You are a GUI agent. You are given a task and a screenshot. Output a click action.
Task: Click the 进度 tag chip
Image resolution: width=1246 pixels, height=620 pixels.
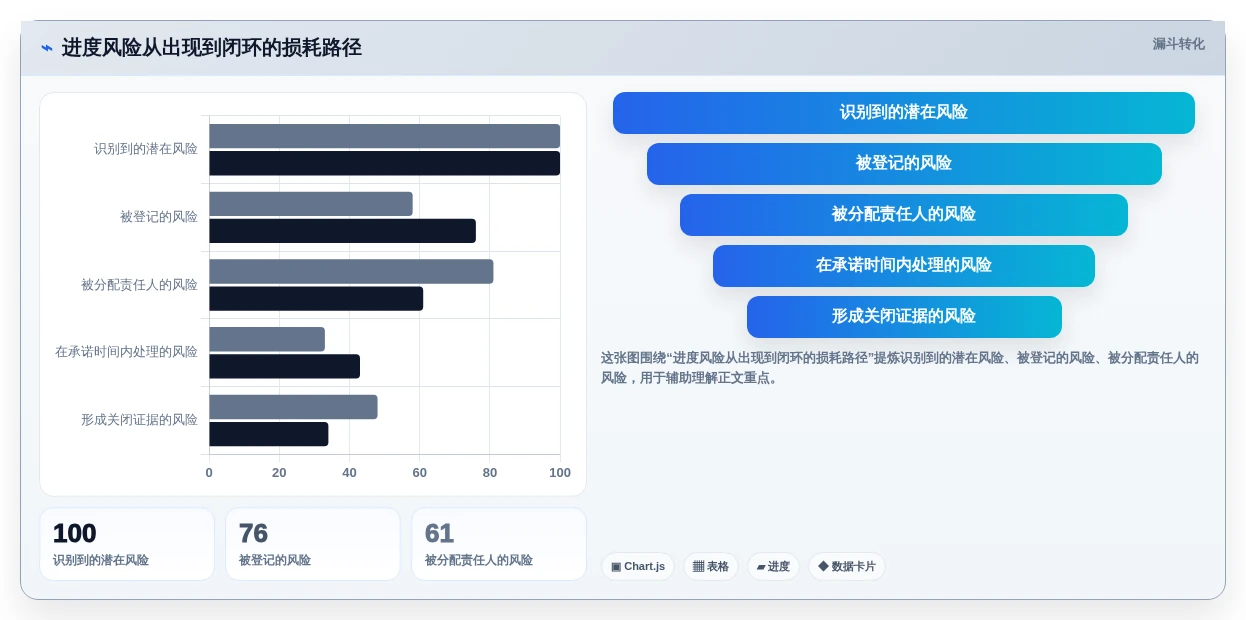click(x=773, y=566)
